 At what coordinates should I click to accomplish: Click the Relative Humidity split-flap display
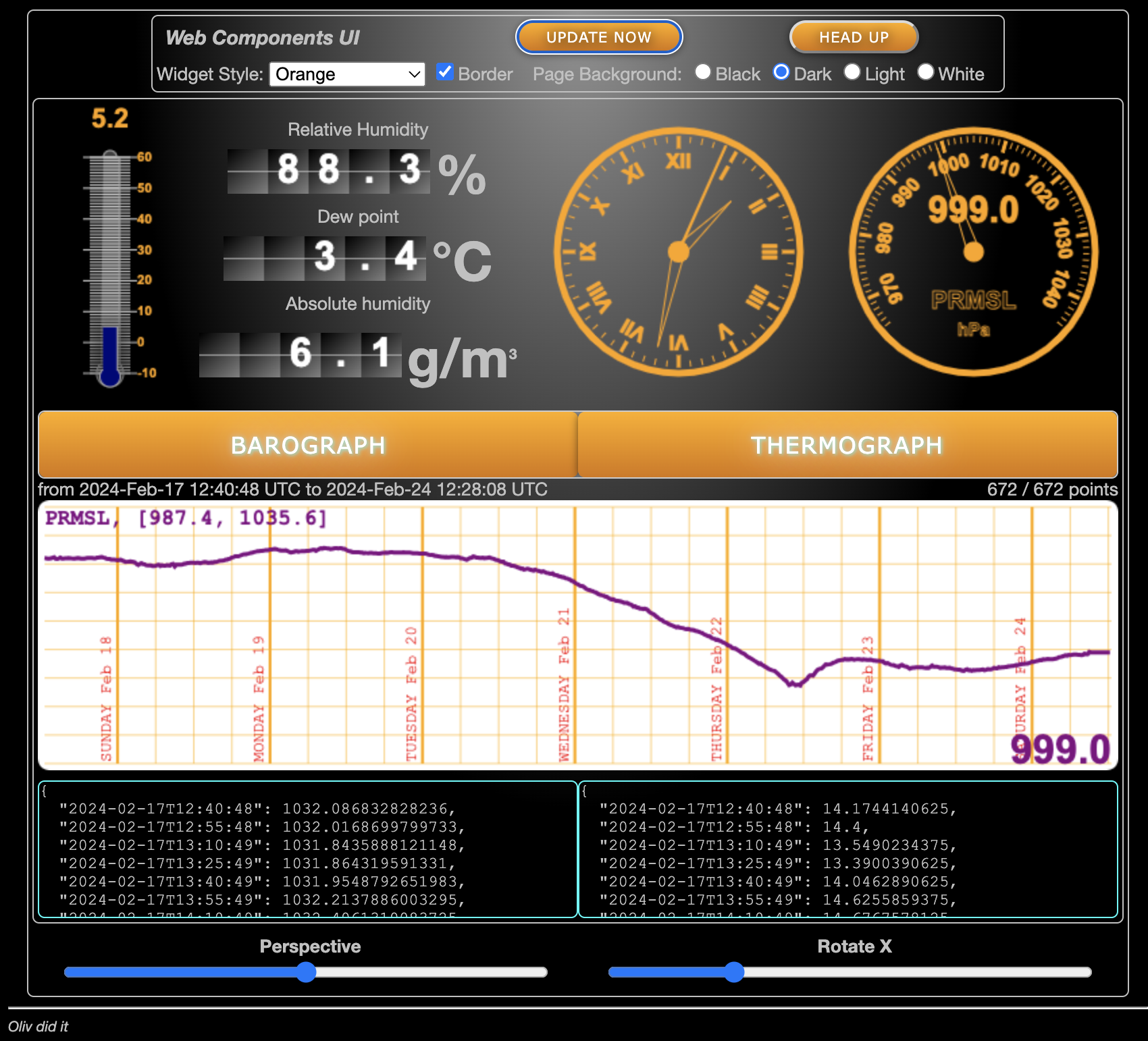point(328,171)
